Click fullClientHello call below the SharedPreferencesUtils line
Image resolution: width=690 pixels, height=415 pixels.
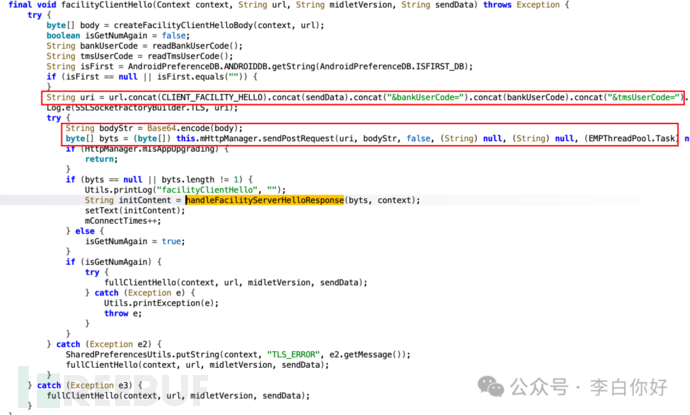point(195,365)
